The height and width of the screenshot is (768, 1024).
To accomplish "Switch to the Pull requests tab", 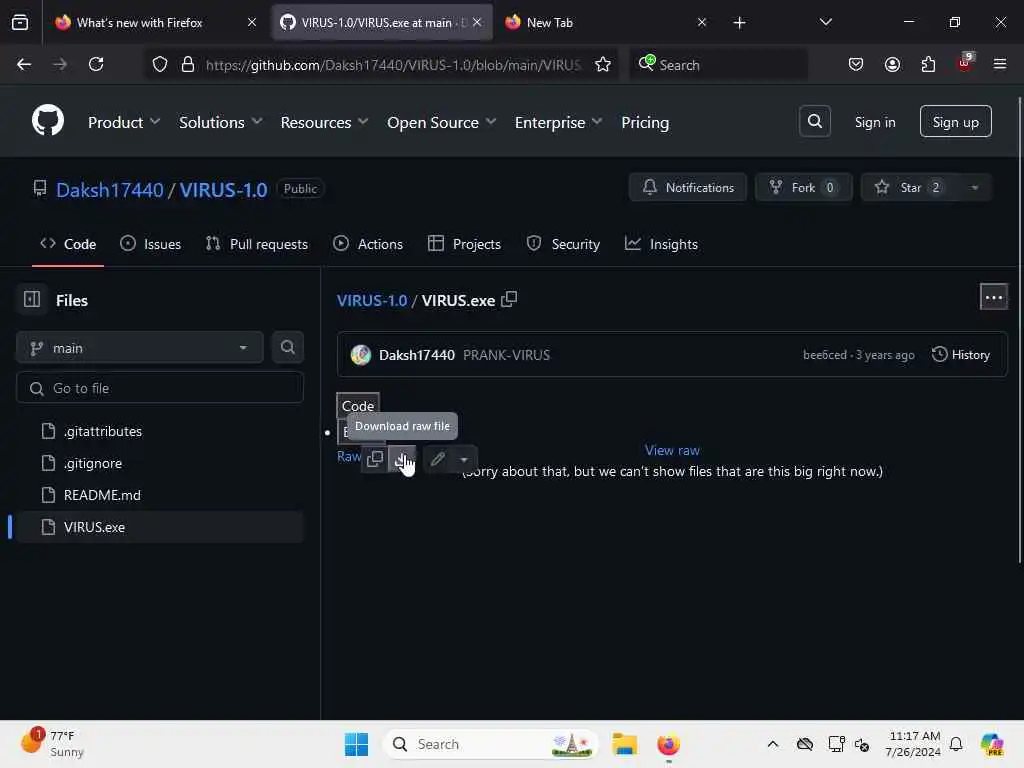I will click(x=257, y=244).
